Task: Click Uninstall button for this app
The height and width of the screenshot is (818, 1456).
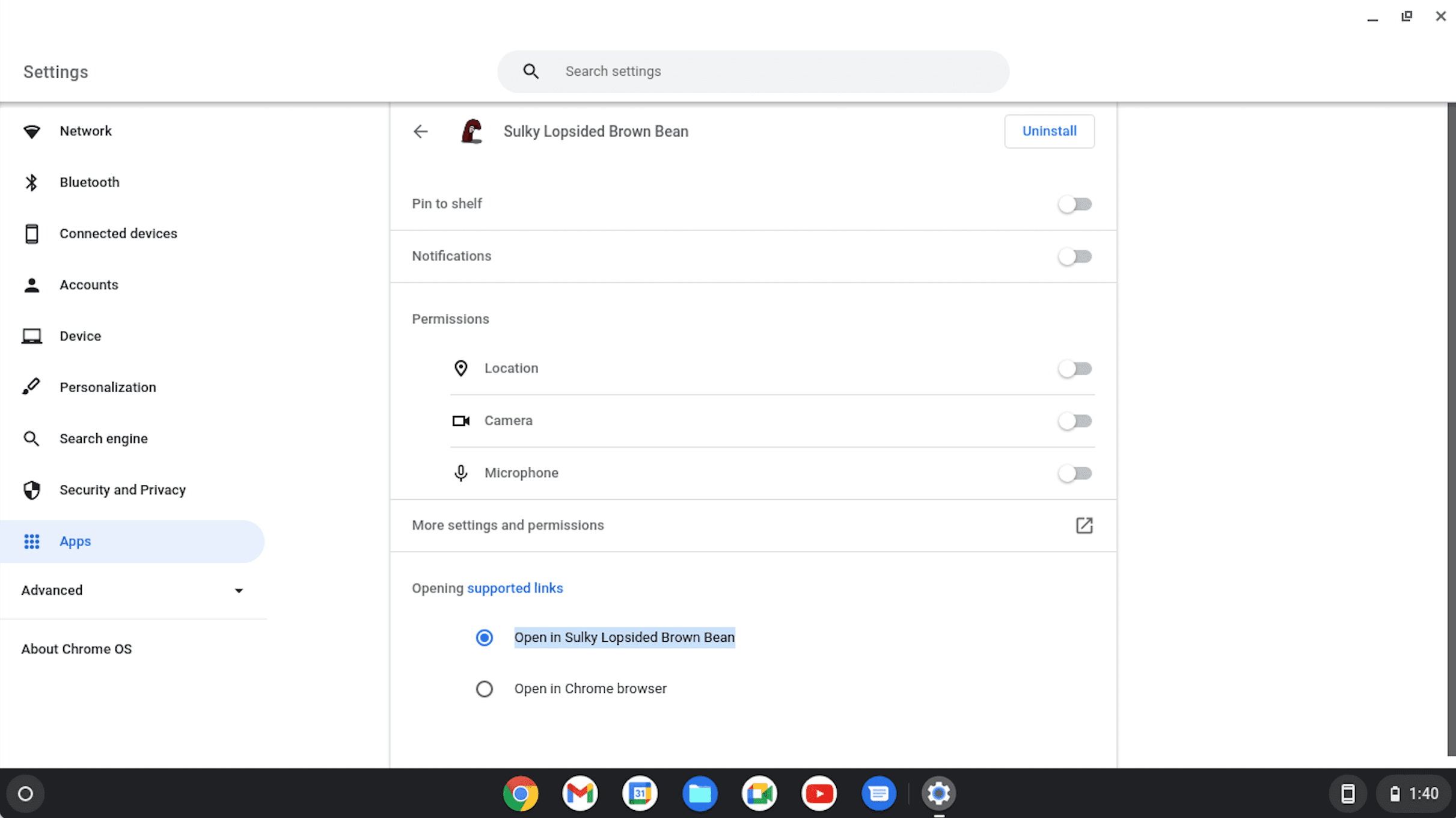Action: (x=1049, y=131)
